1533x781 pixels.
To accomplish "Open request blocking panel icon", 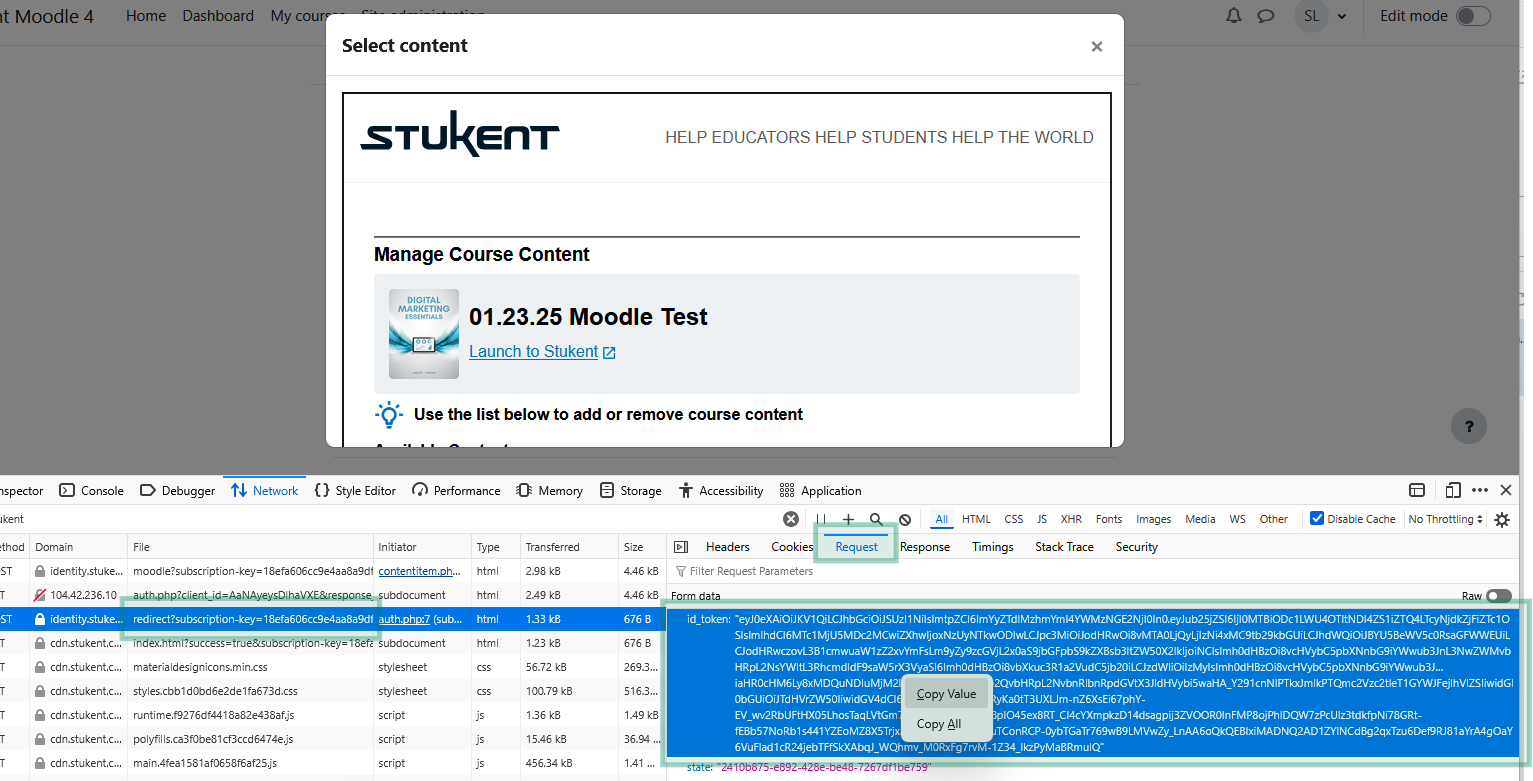I will pyautogui.click(x=905, y=519).
